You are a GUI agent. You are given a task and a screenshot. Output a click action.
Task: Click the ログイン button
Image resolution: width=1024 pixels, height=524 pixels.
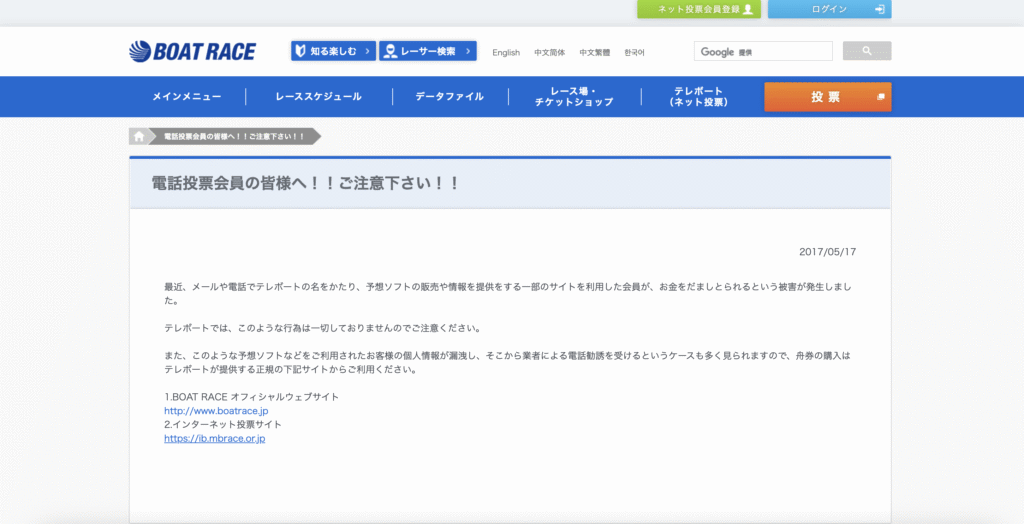(x=829, y=9)
